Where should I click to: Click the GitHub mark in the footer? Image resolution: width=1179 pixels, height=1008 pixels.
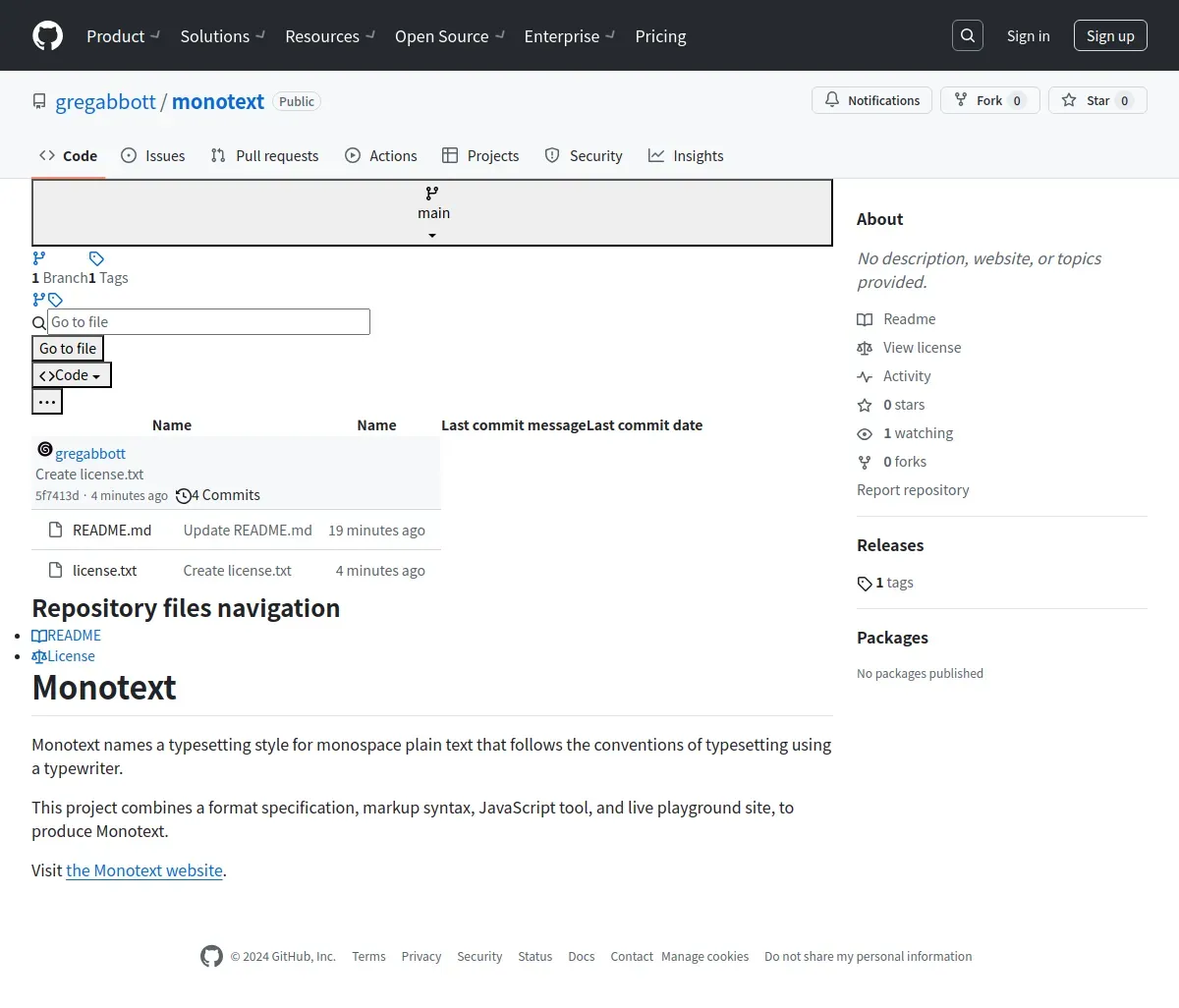[211, 956]
